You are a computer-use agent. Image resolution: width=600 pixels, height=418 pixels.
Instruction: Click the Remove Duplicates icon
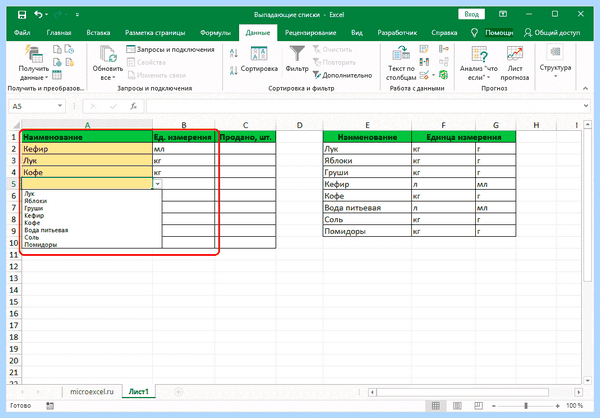tap(424, 62)
